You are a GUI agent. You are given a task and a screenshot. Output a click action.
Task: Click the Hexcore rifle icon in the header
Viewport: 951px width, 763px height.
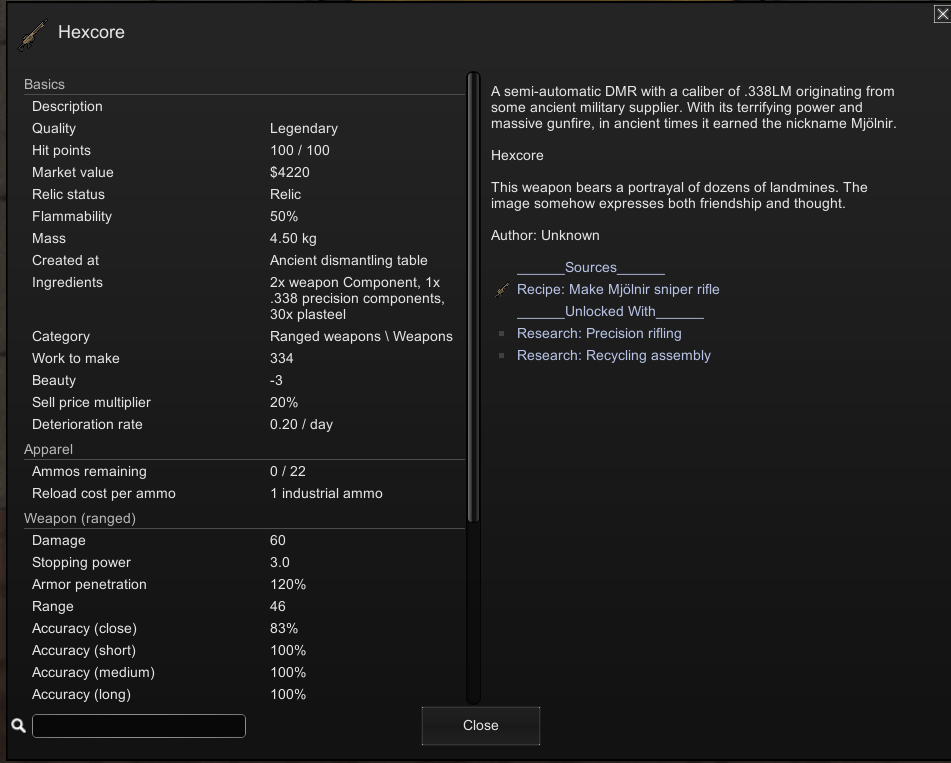pos(32,35)
